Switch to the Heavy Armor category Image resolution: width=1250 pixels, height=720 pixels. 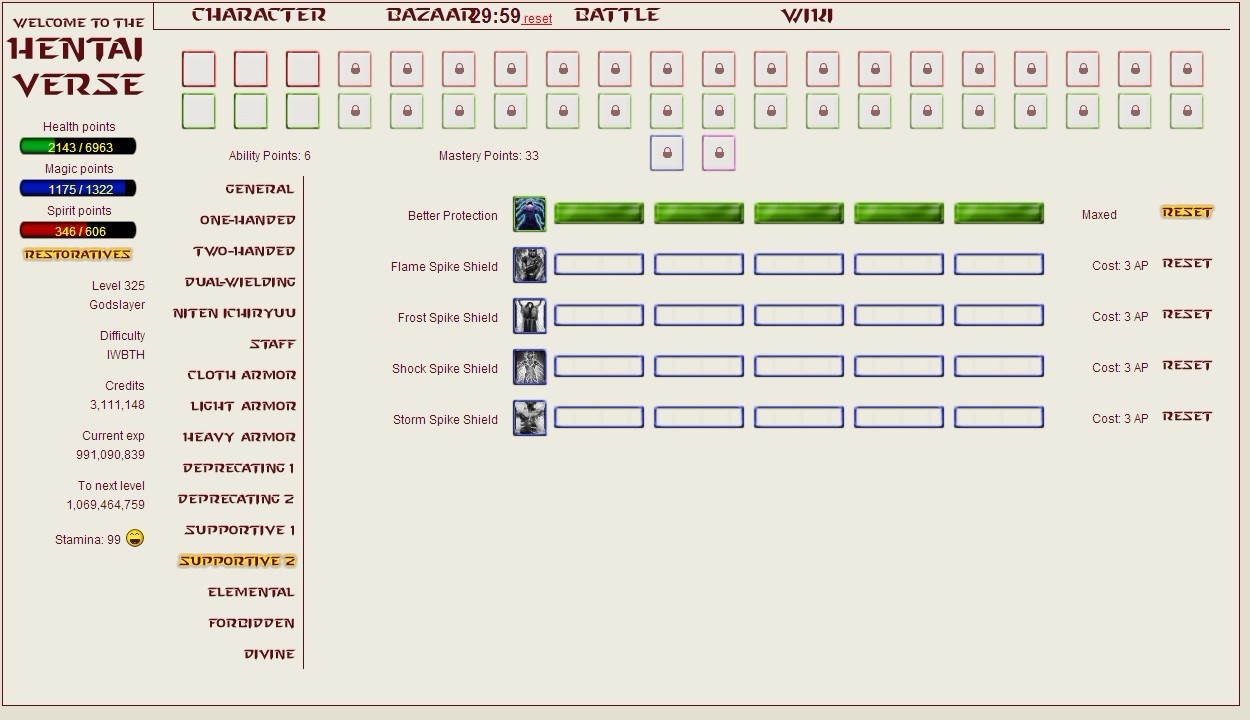point(240,437)
